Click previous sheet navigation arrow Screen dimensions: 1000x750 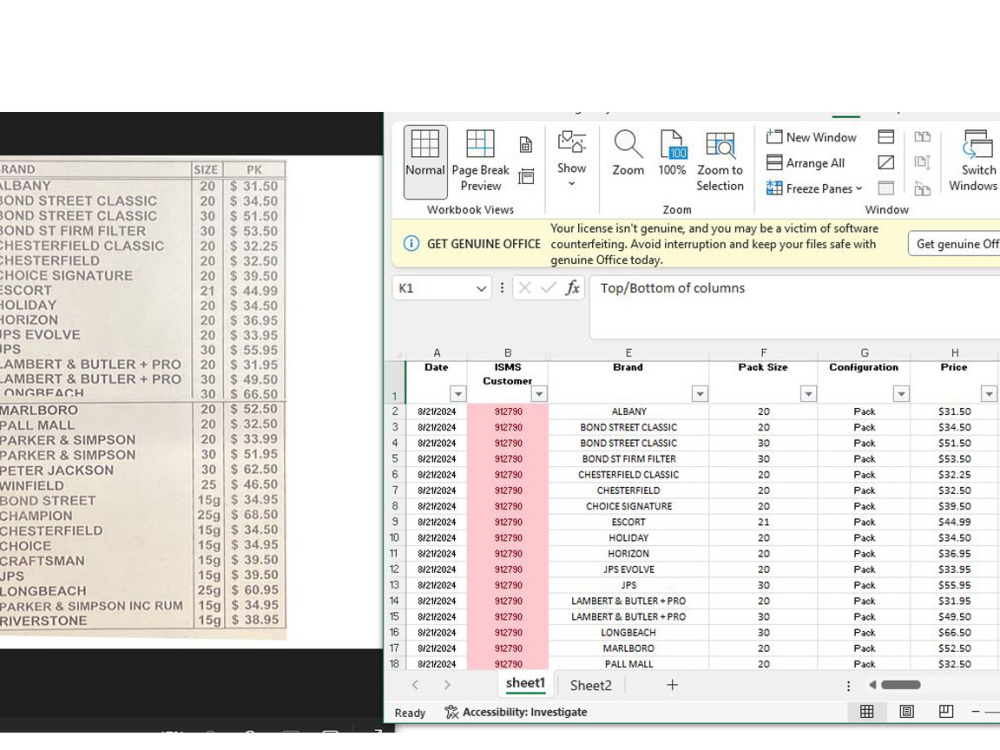(415, 685)
